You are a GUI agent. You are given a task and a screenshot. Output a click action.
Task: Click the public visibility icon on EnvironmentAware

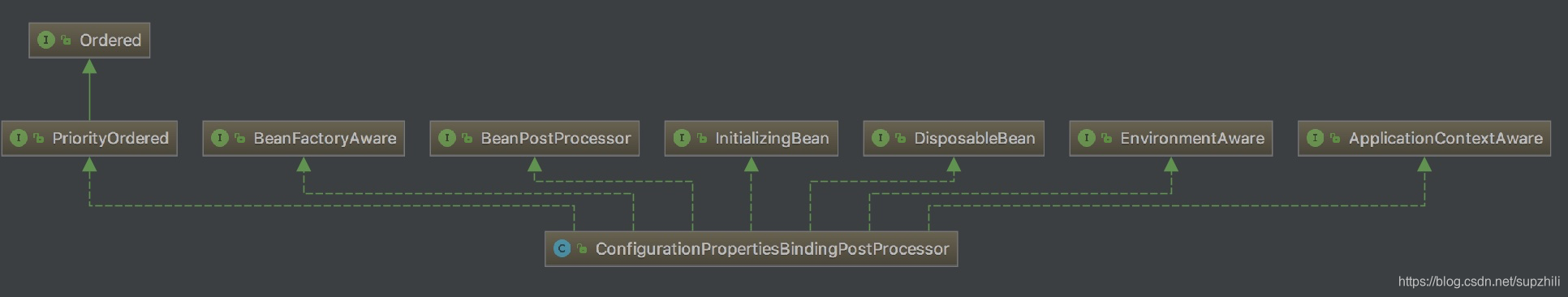[x=1106, y=139]
